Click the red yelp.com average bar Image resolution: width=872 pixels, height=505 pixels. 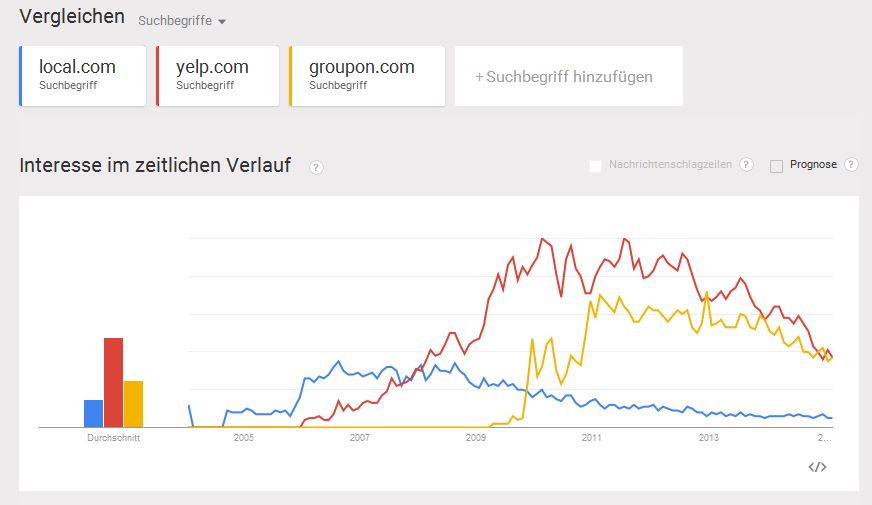point(113,382)
